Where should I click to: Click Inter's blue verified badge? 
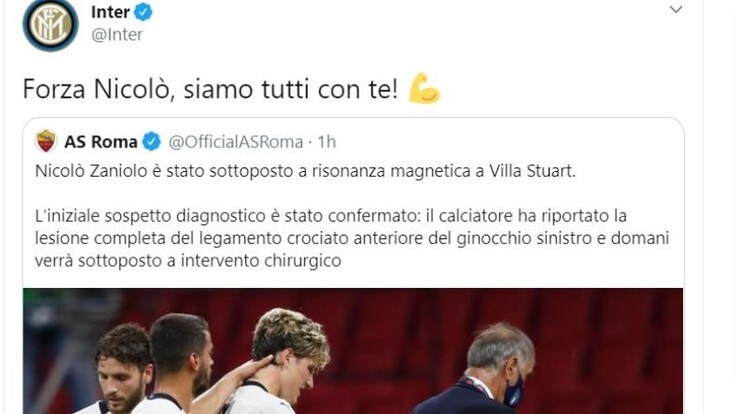(143, 12)
